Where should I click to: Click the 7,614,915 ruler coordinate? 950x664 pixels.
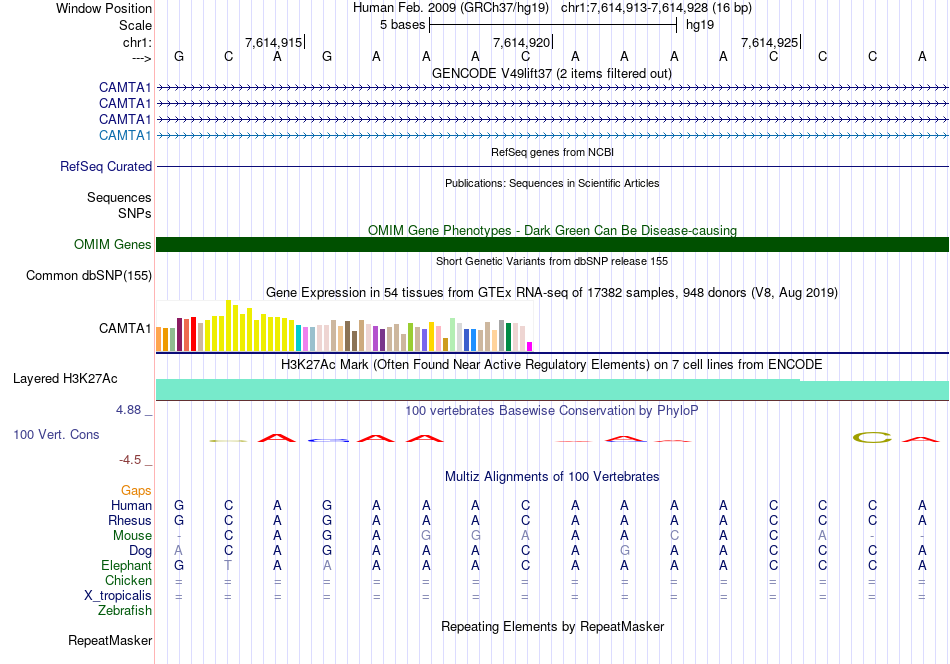(273, 42)
